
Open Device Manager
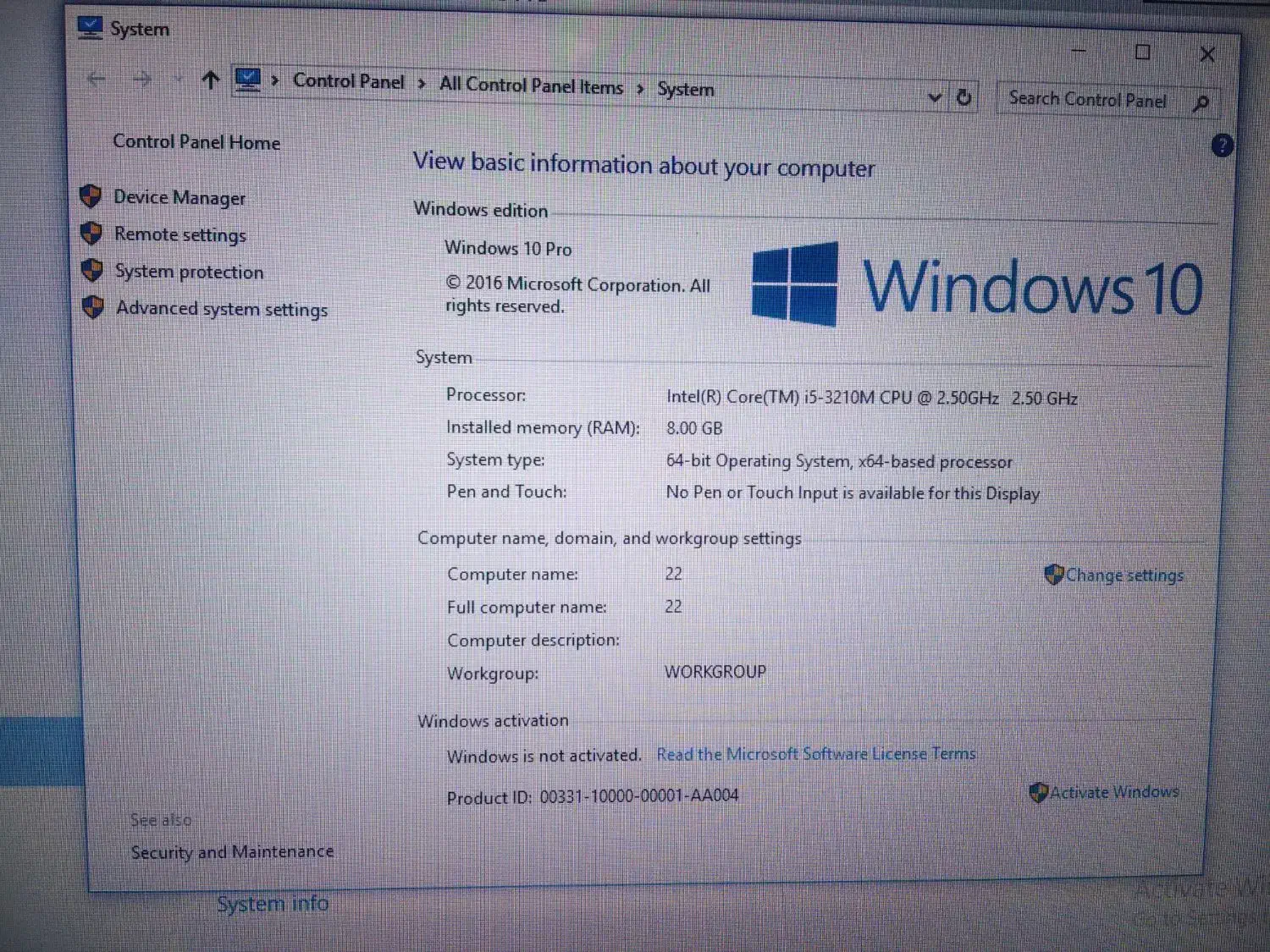coord(179,197)
